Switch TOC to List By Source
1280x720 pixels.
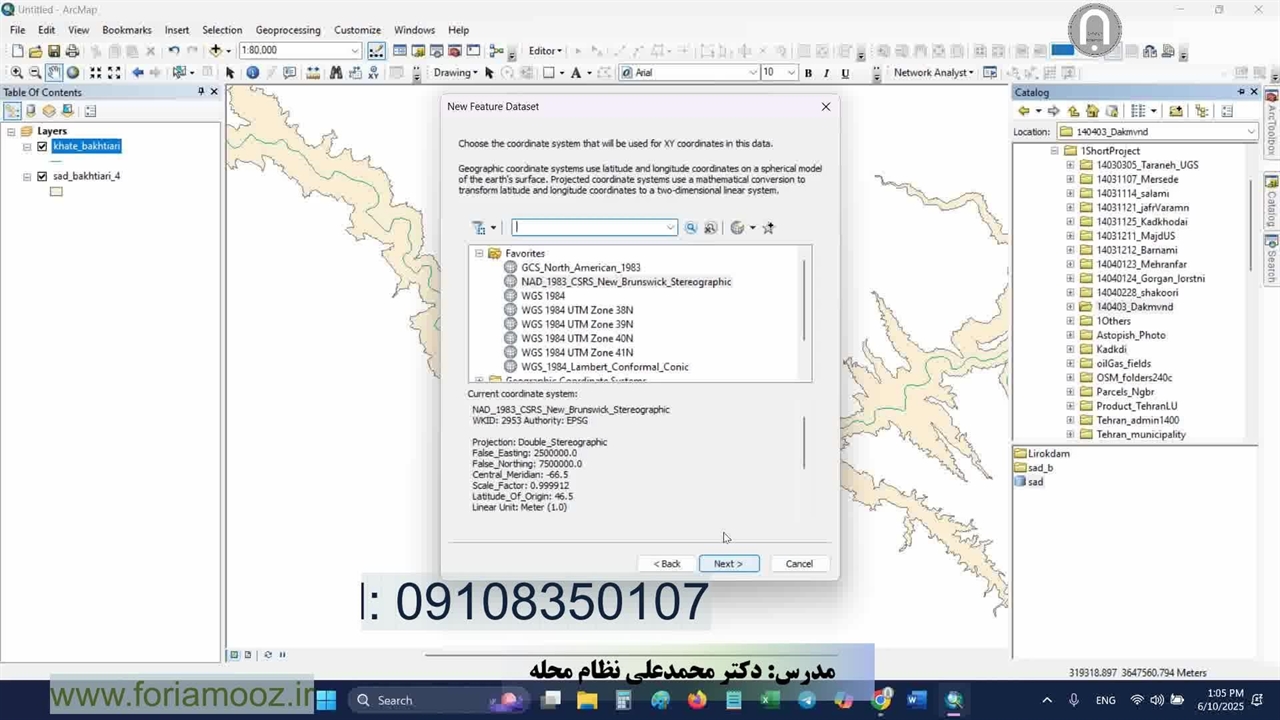click(31, 111)
